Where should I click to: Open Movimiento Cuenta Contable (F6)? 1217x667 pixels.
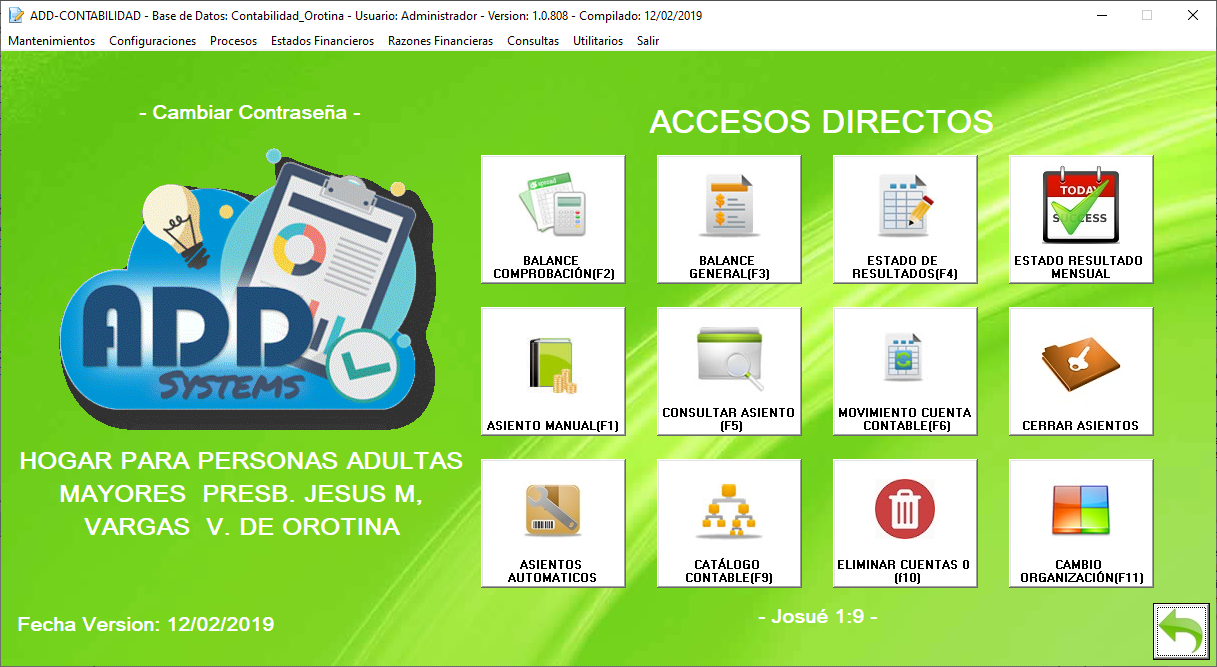point(905,371)
